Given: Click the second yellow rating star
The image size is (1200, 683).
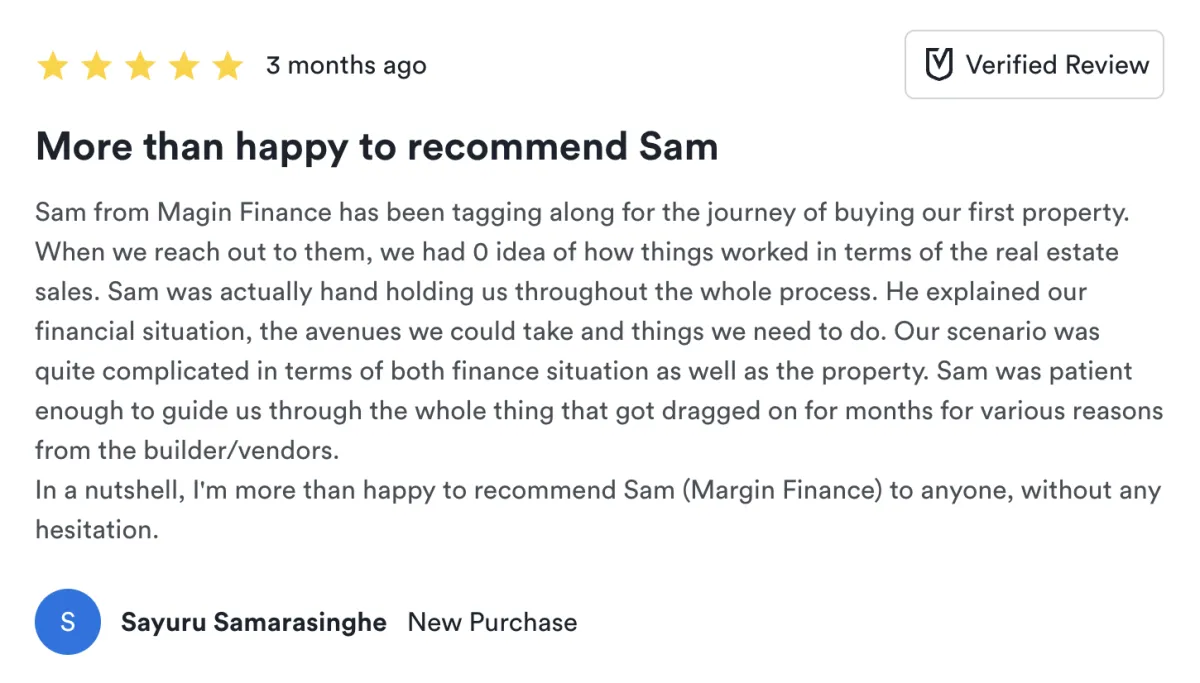Looking at the screenshot, I should (x=96, y=66).
